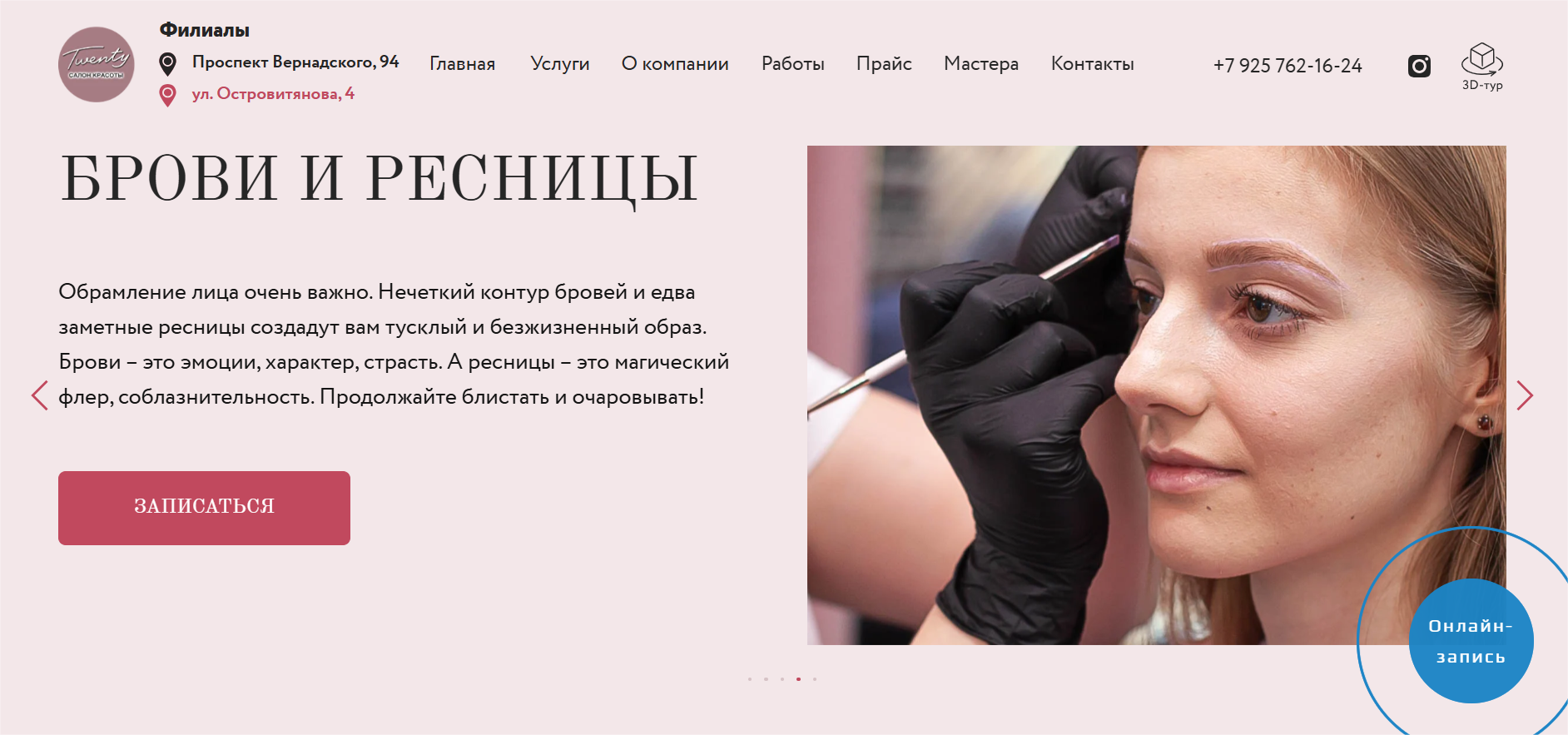This screenshot has height=735, width=1568.
Task: Select the first carousel dot
Action: click(750, 679)
